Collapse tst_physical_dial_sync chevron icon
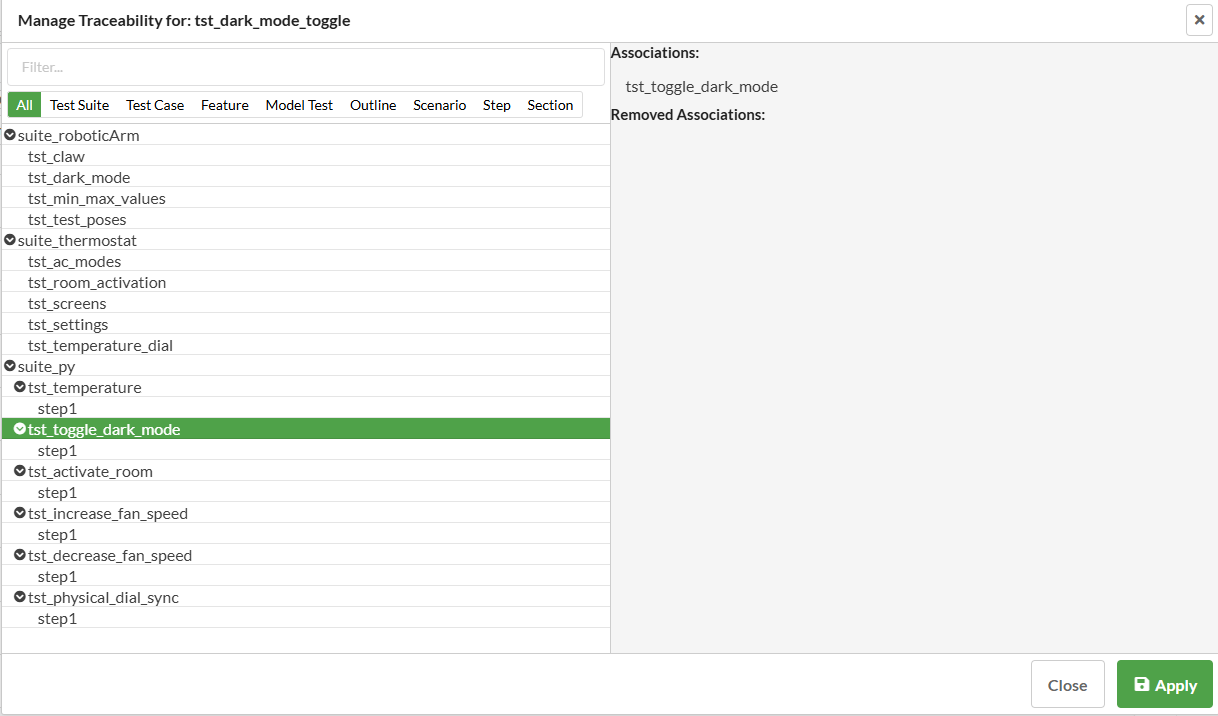Image resolution: width=1218 pixels, height=716 pixels. point(20,597)
